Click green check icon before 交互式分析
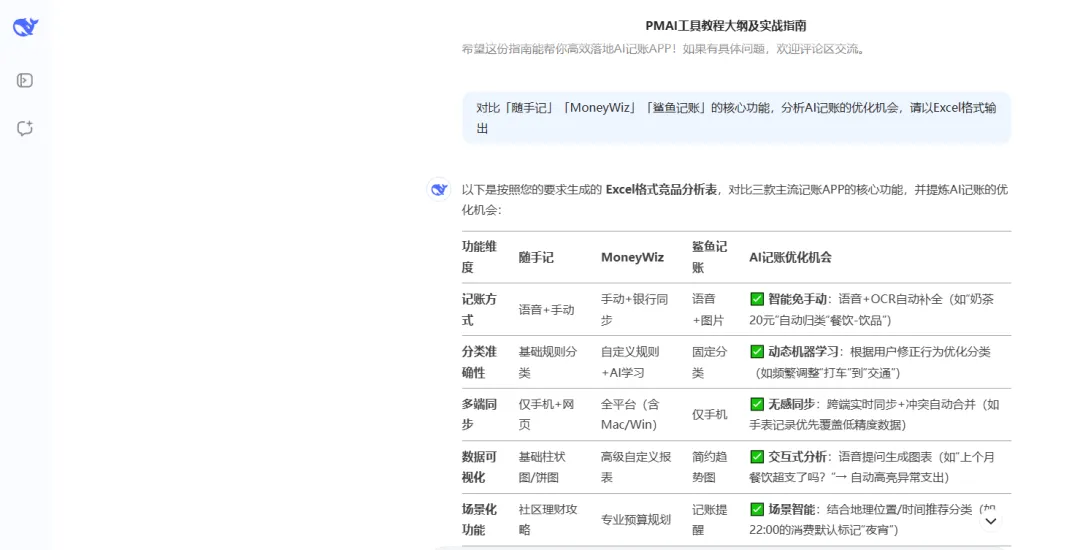The width and height of the screenshot is (1080, 550). coord(757,456)
